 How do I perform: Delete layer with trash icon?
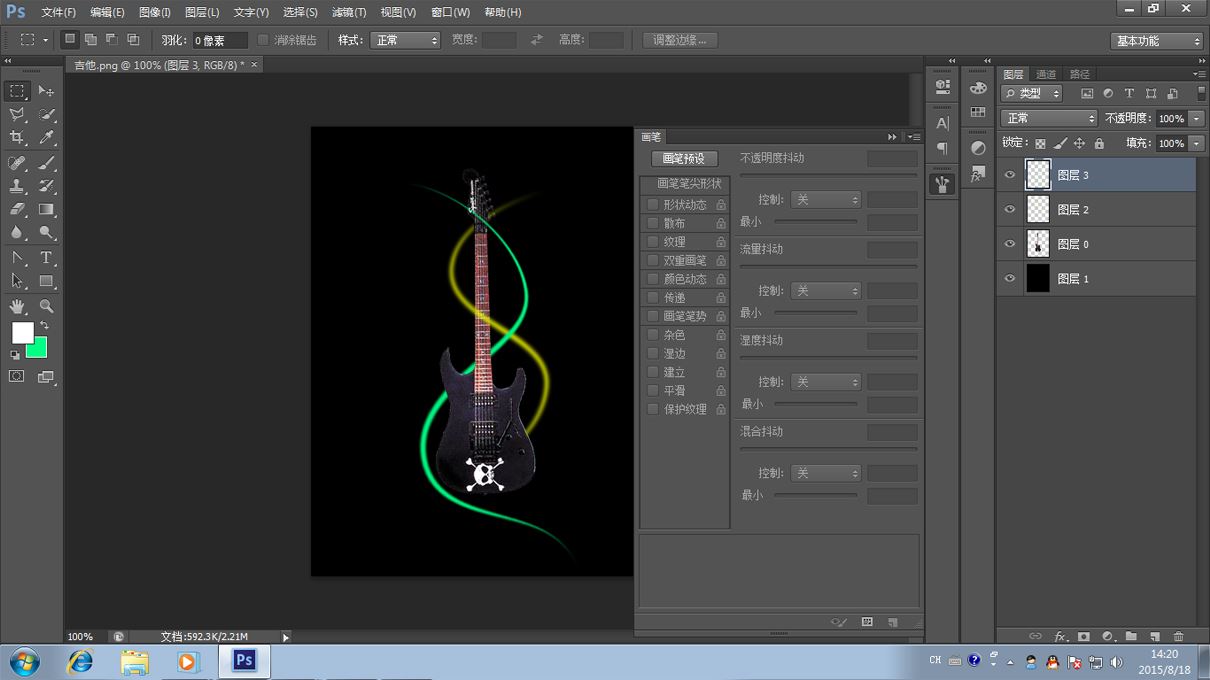coord(1178,636)
